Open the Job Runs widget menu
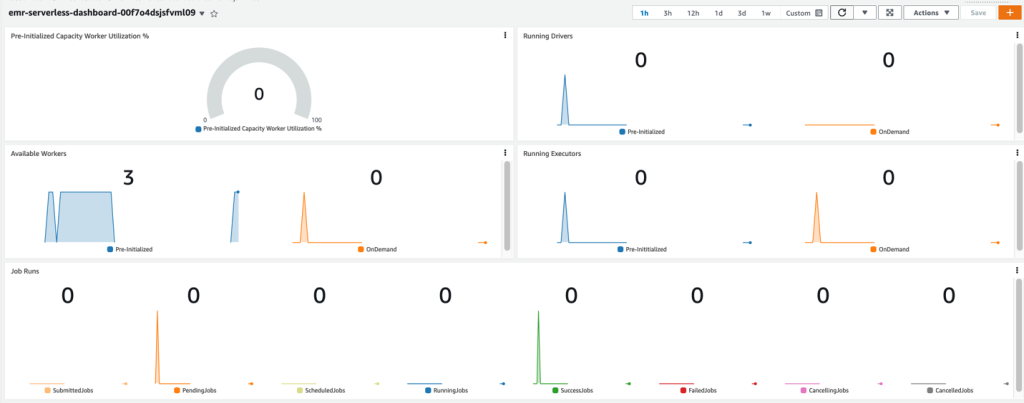The height and width of the screenshot is (403, 1024). [x=1017, y=270]
